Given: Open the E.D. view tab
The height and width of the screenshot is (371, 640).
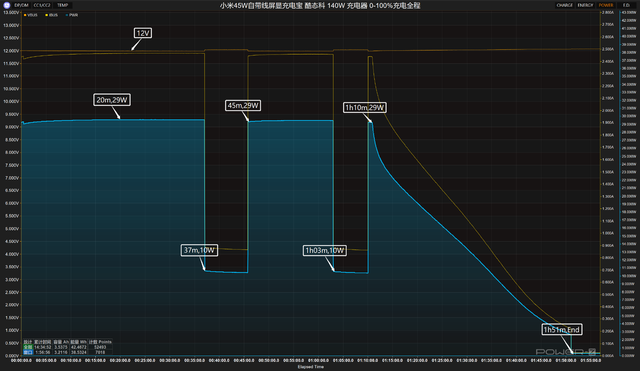Looking at the screenshot, I should [x=626, y=5].
